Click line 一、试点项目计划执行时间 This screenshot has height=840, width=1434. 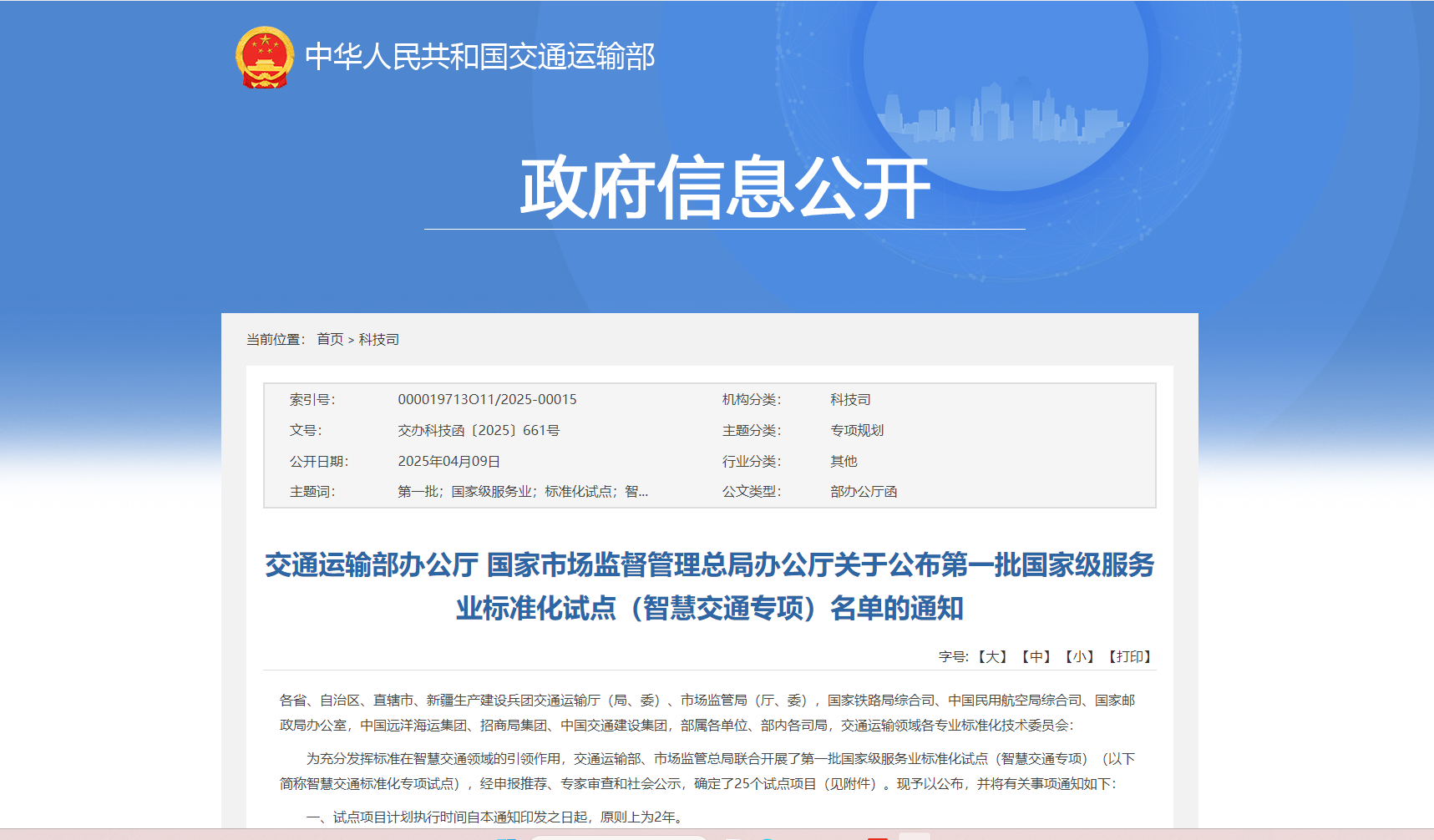click(x=497, y=817)
